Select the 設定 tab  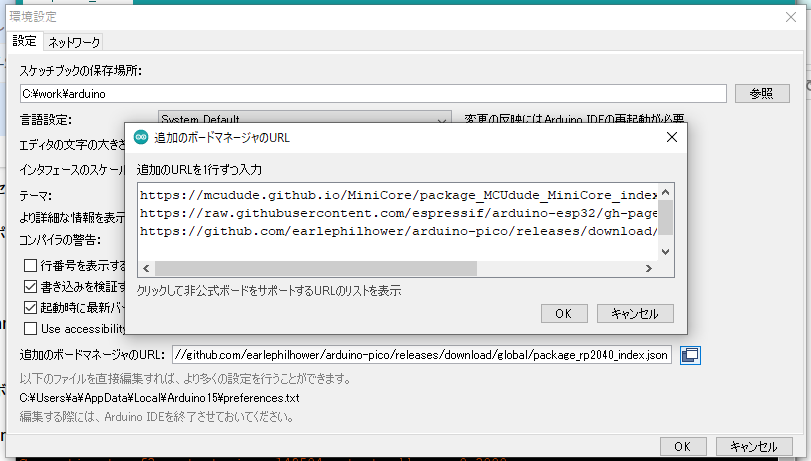click(24, 42)
